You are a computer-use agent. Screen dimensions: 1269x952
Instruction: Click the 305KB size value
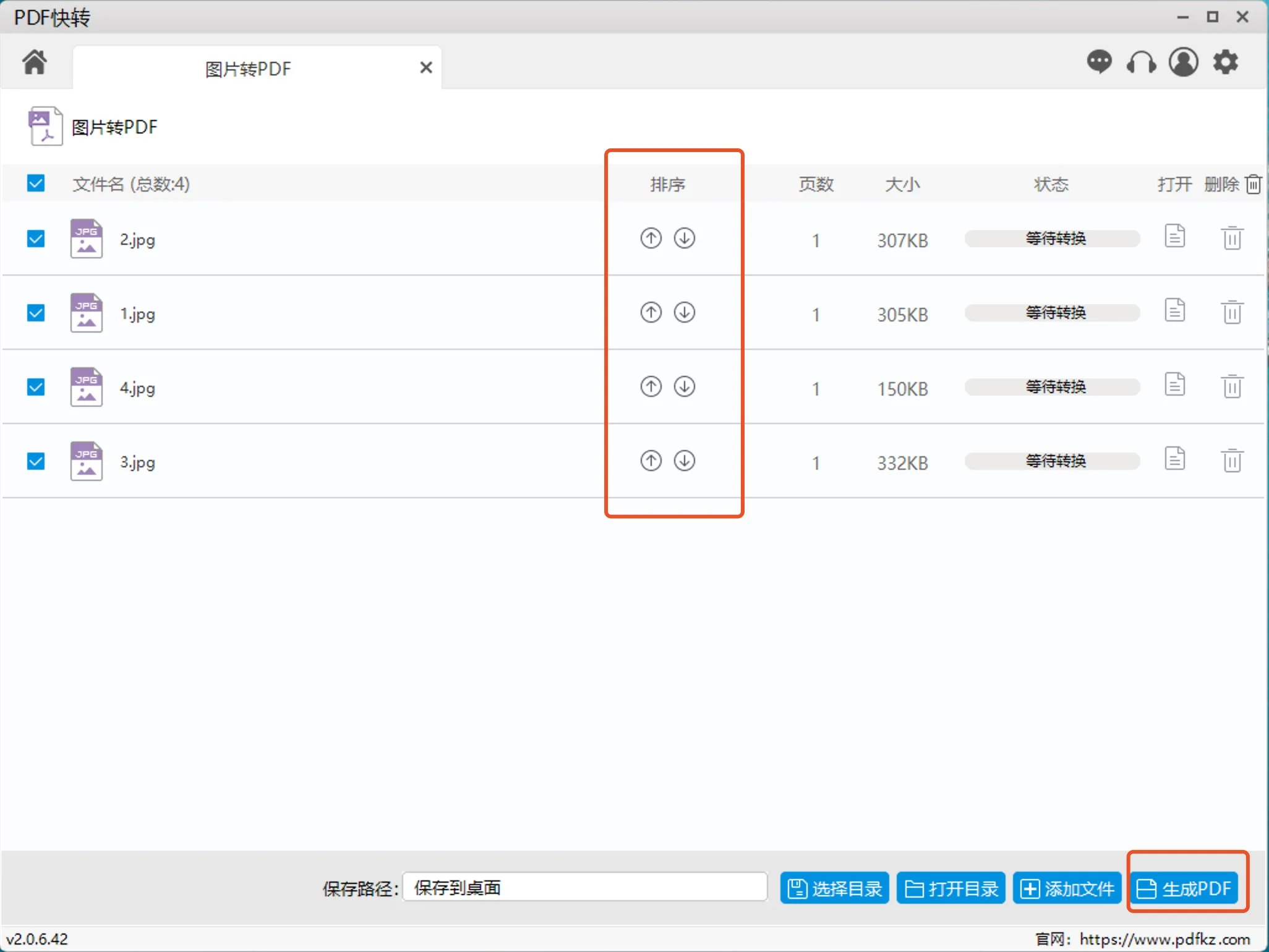point(902,315)
